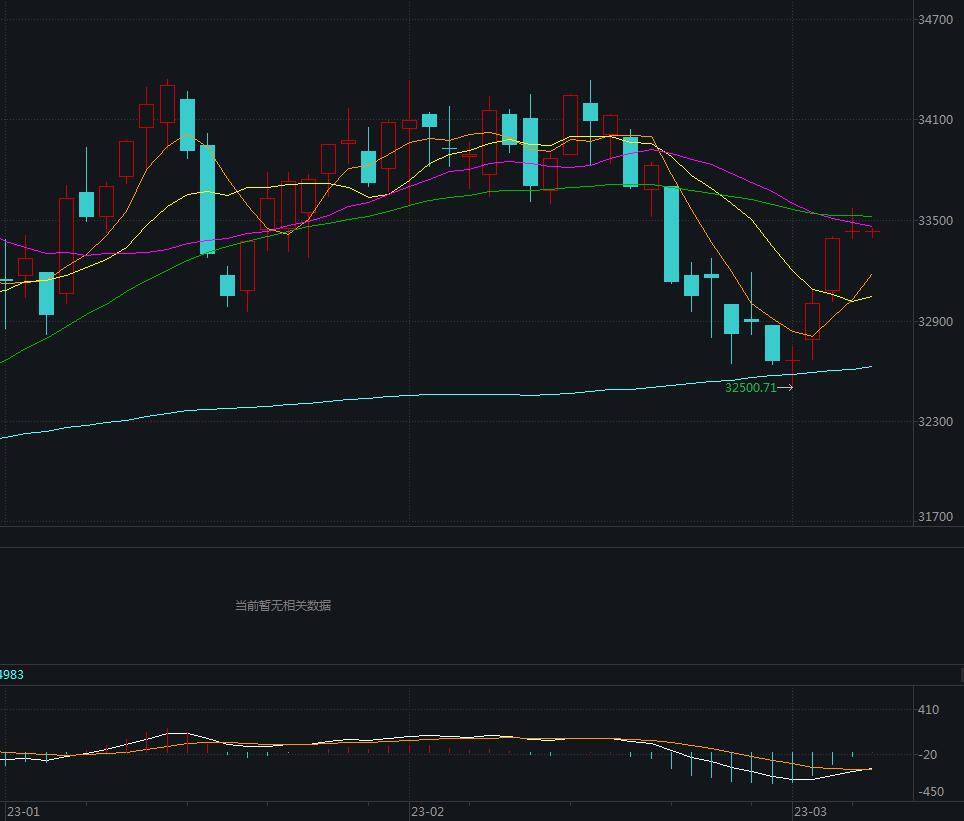Image resolution: width=964 pixels, height=821 pixels.
Task: Select the last candlestick at the chart's right end
Action: [873, 231]
